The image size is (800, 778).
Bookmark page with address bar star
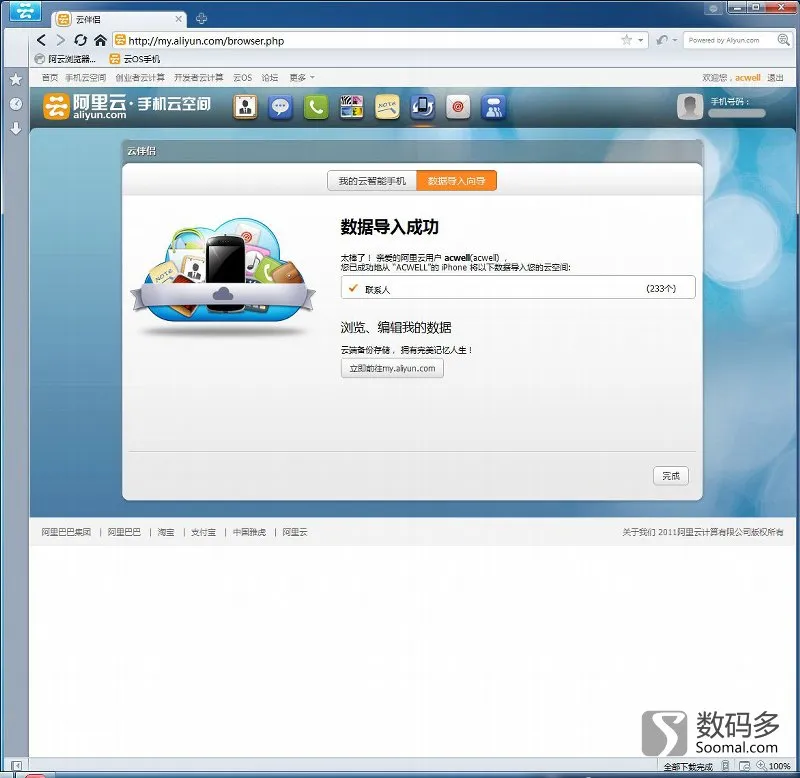click(x=627, y=40)
